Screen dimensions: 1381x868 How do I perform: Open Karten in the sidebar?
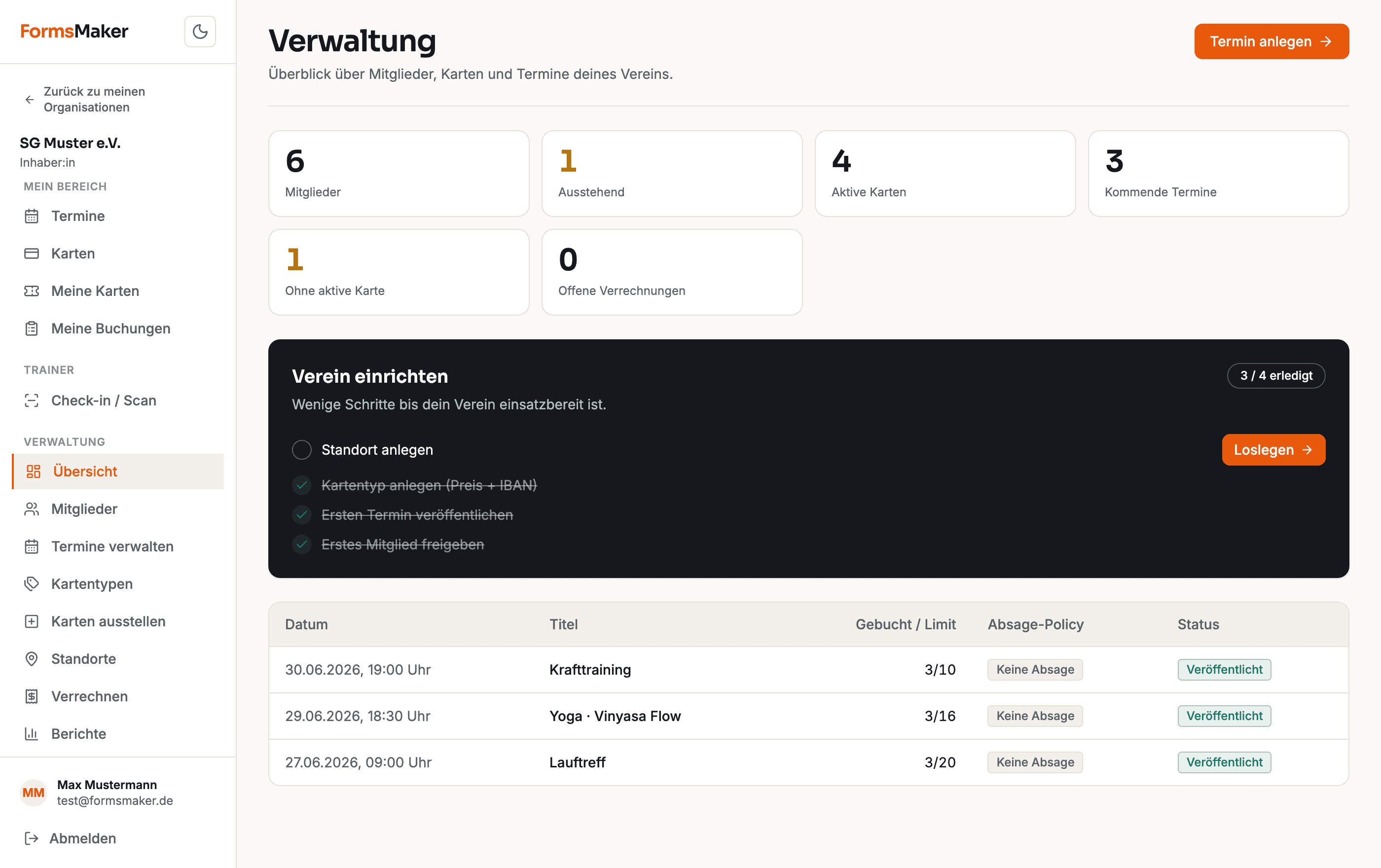click(x=117, y=253)
